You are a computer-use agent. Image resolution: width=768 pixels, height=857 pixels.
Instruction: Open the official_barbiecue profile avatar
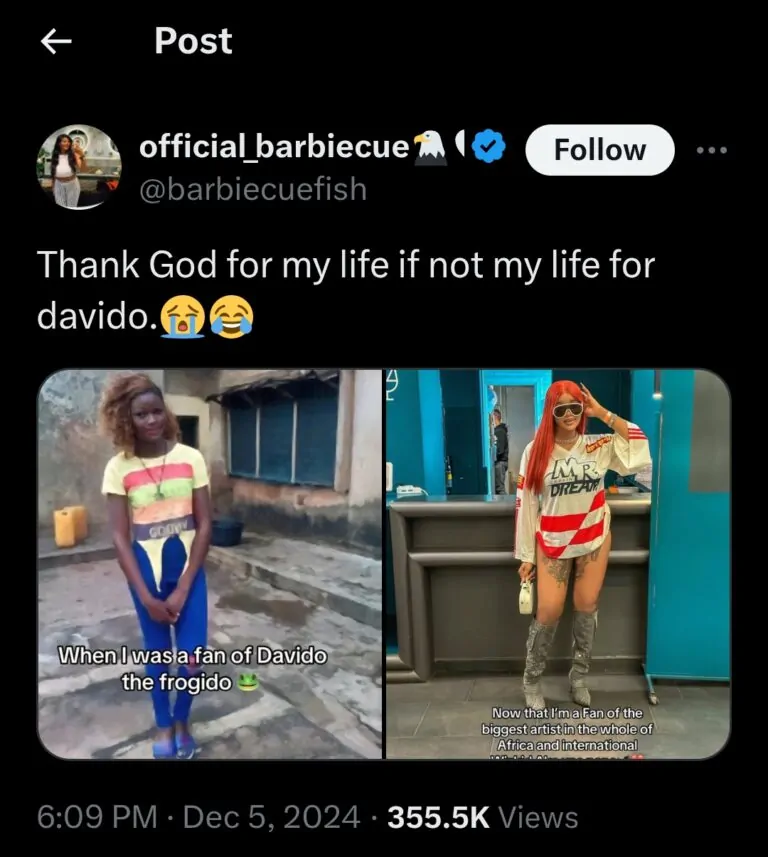pyautogui.click(x=79, y=166)
